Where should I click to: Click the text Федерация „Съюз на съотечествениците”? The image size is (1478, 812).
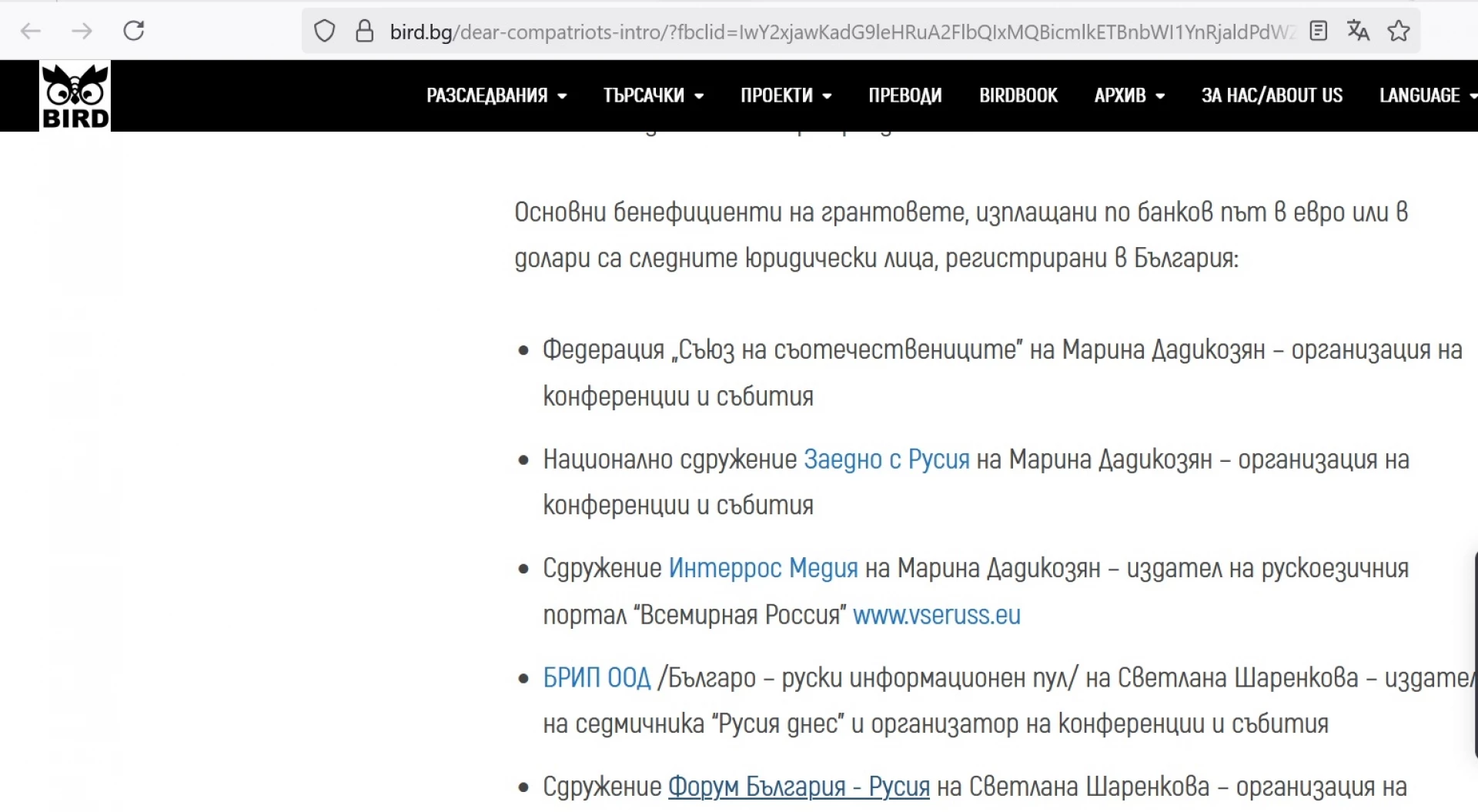[783, 350]
